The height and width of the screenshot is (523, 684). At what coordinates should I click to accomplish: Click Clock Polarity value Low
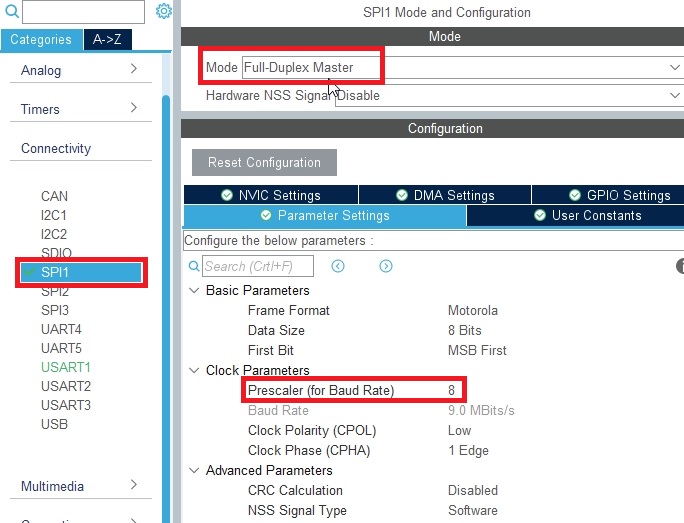[459, 431]
